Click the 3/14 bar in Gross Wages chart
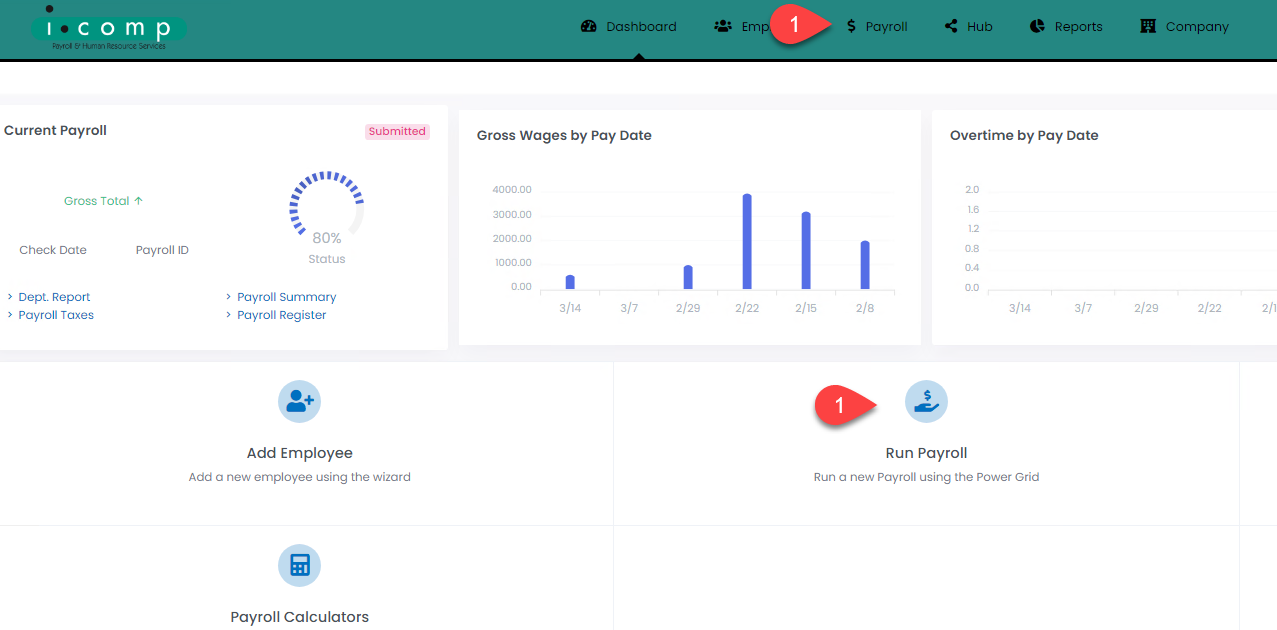This screenshot has height=630, width=1277. [x=570, y=282]
